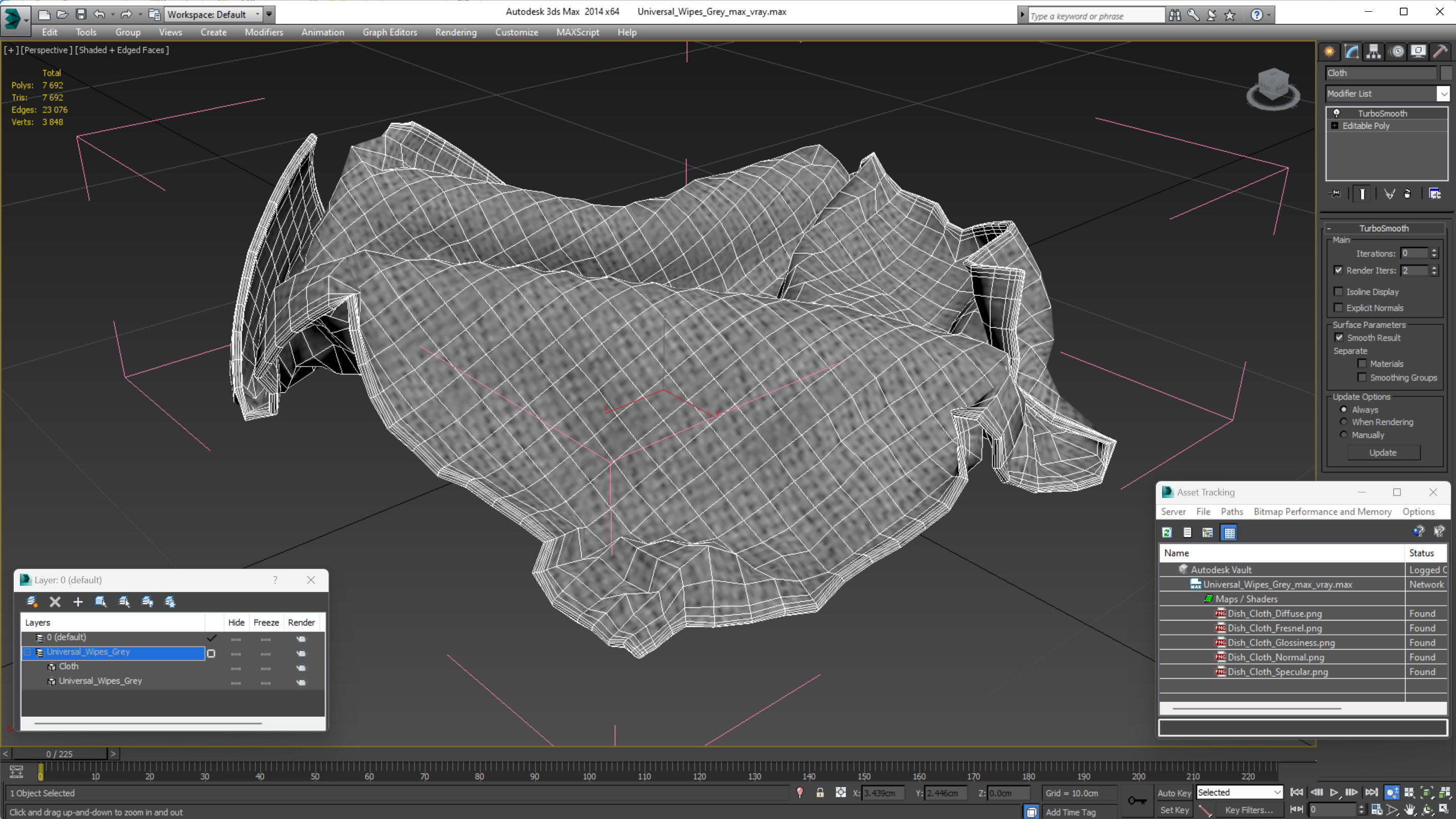Expand the Editable Poly stack entry

tap(1335, 126)
